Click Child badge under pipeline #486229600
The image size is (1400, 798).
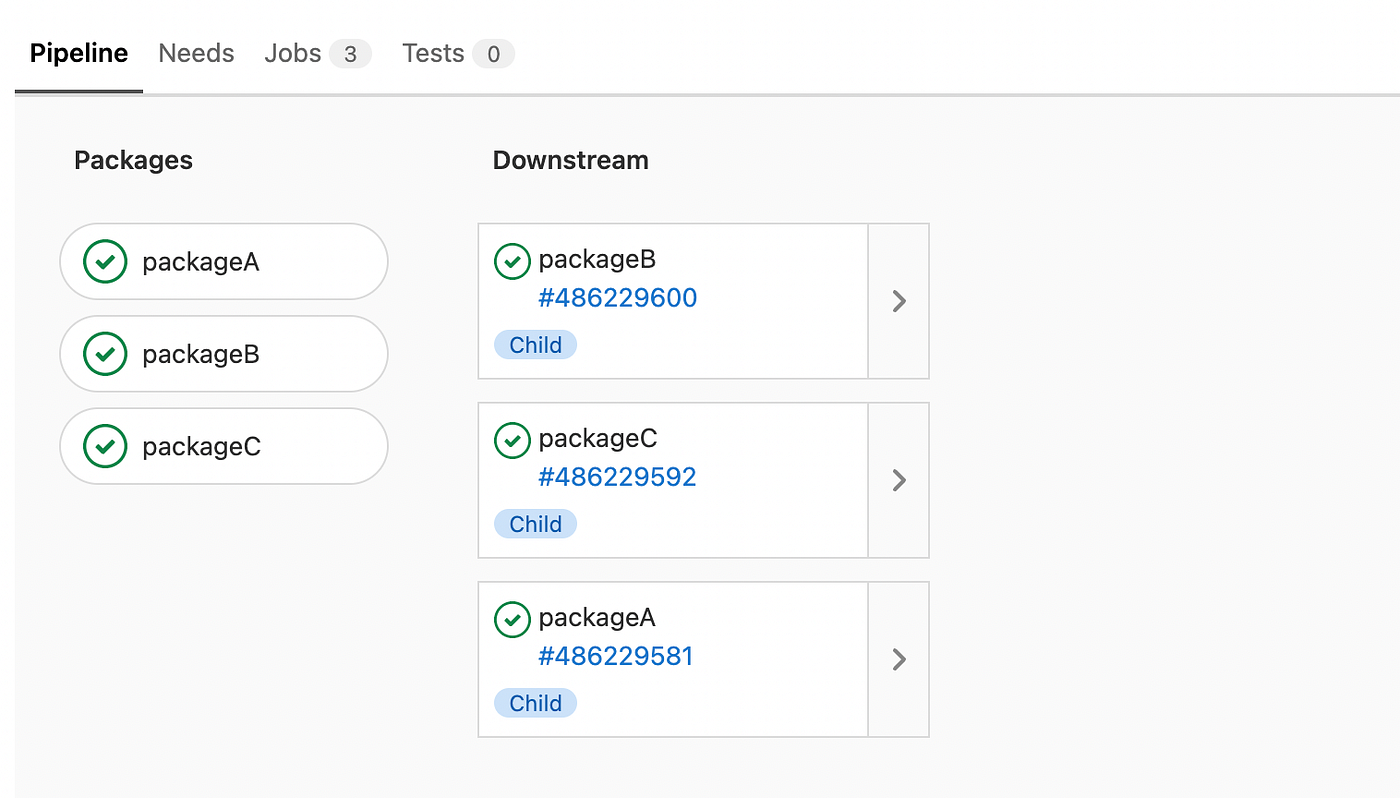click(x=536, y=345)
